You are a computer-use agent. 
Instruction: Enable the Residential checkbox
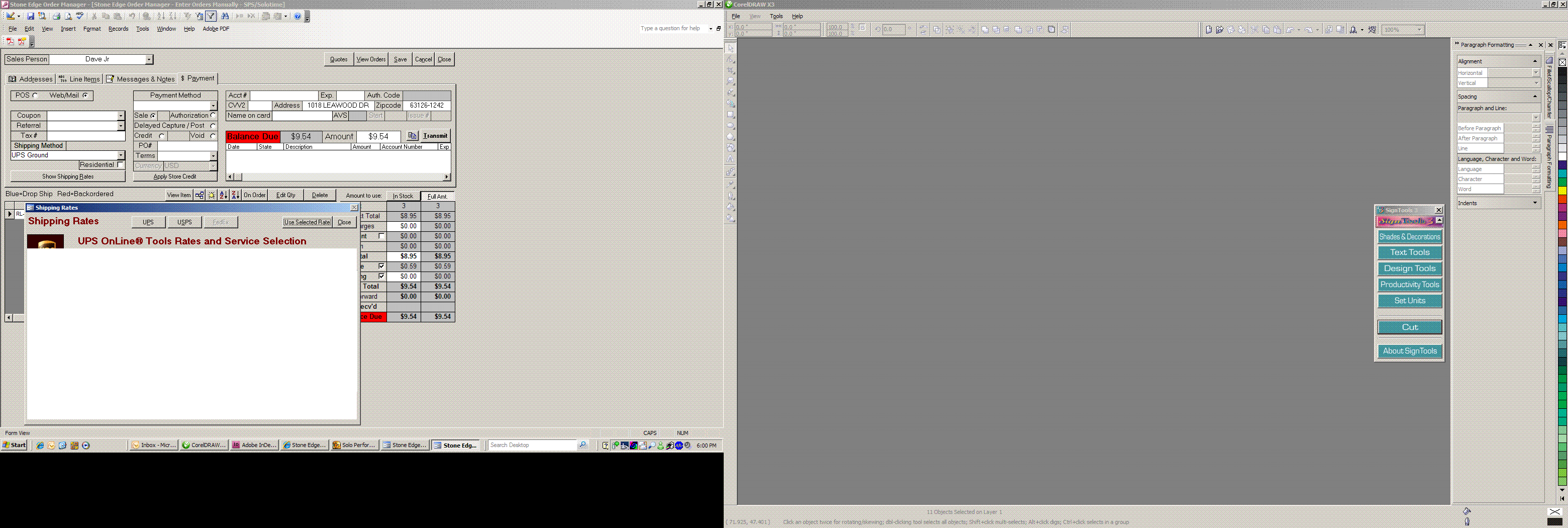pos(121,165)
